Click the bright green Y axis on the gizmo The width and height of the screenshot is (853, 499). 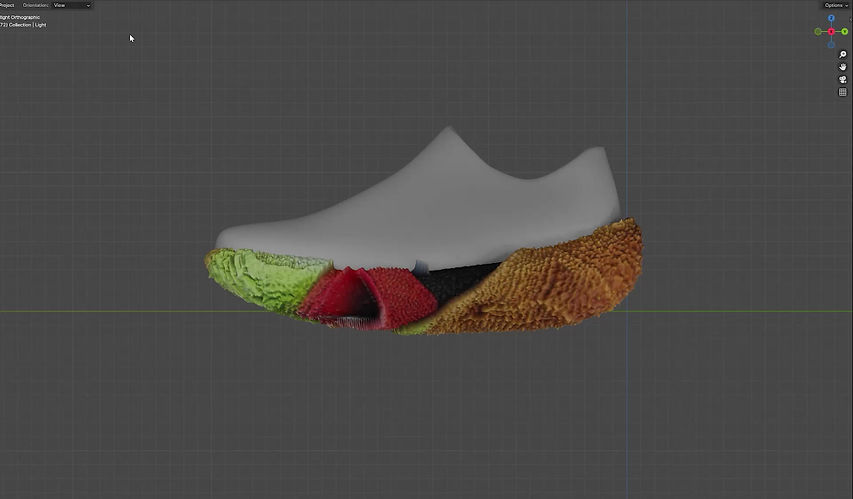tap(844, 32)
